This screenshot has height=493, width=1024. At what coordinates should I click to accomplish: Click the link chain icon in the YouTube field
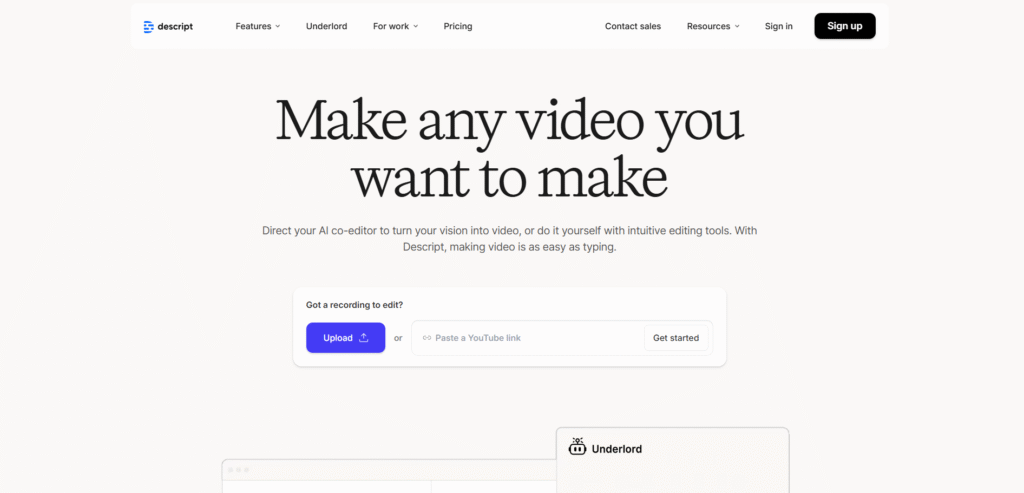(427, 338)
